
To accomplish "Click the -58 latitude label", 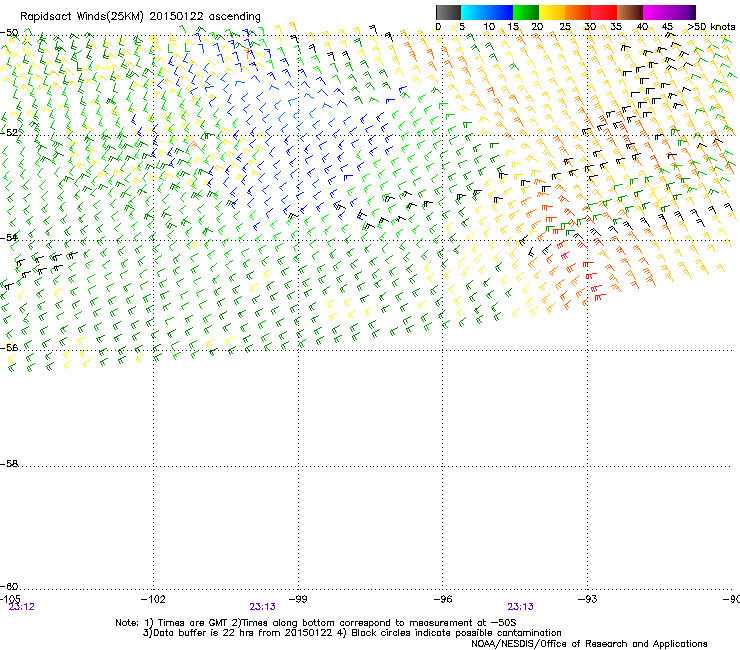I will click(9, 464).
